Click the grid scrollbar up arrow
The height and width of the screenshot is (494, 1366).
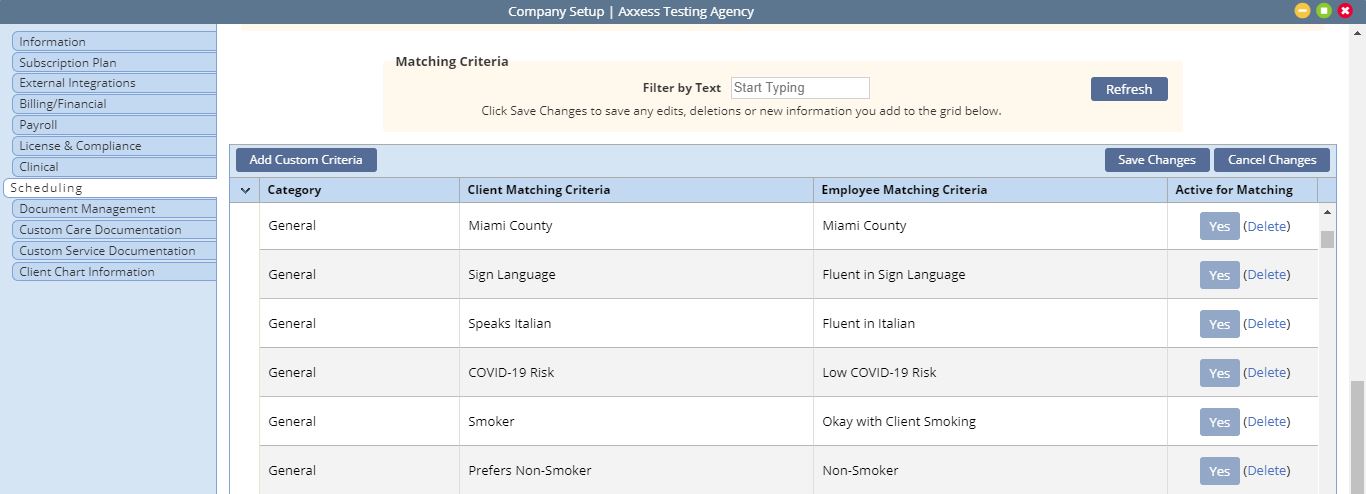[x=1327, y=213]
